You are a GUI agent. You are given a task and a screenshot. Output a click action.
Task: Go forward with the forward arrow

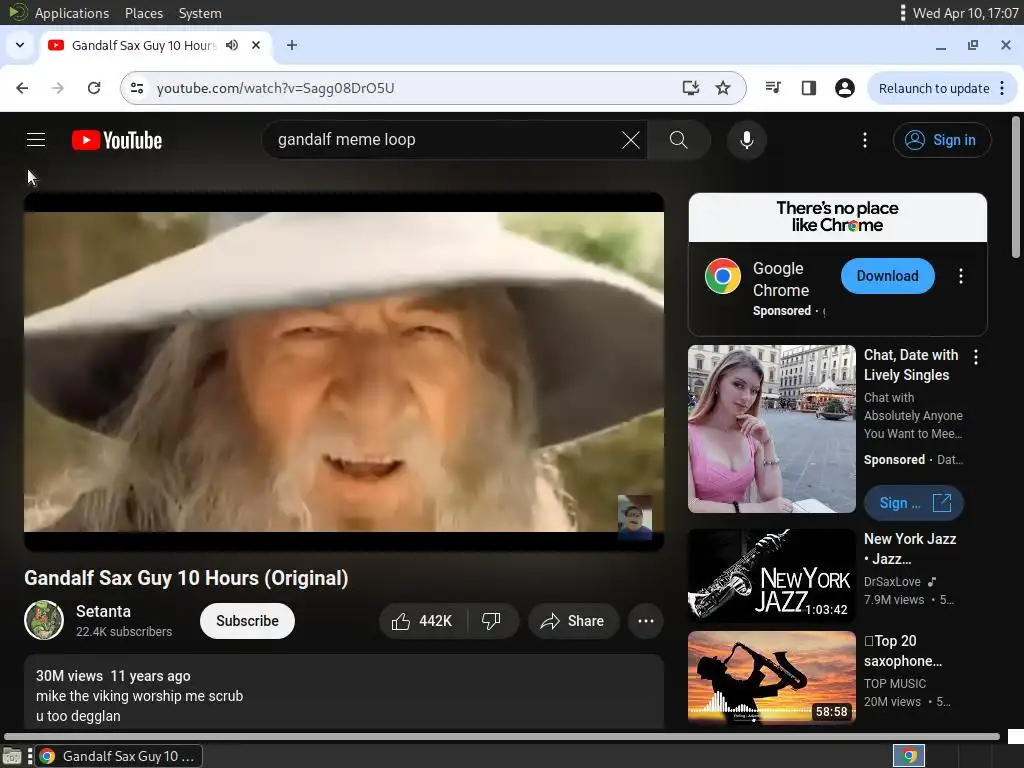pos(58,88)
